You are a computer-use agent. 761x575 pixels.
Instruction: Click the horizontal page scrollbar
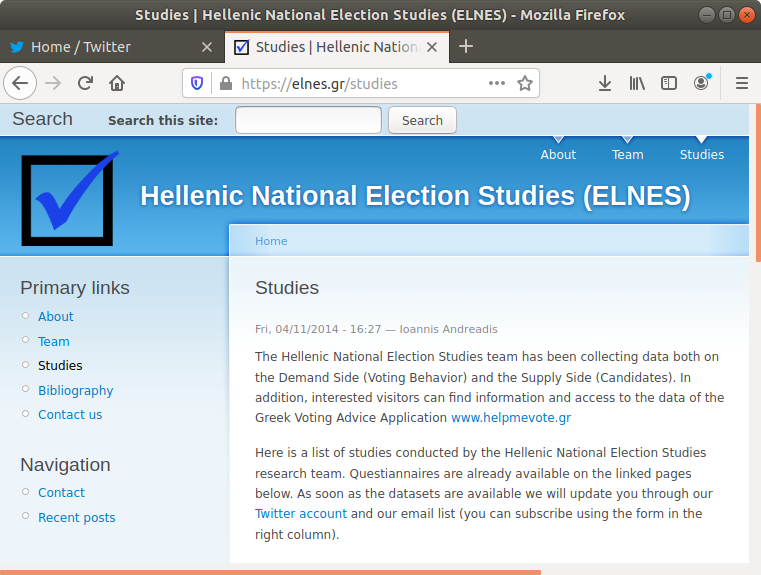click(270, 573)
